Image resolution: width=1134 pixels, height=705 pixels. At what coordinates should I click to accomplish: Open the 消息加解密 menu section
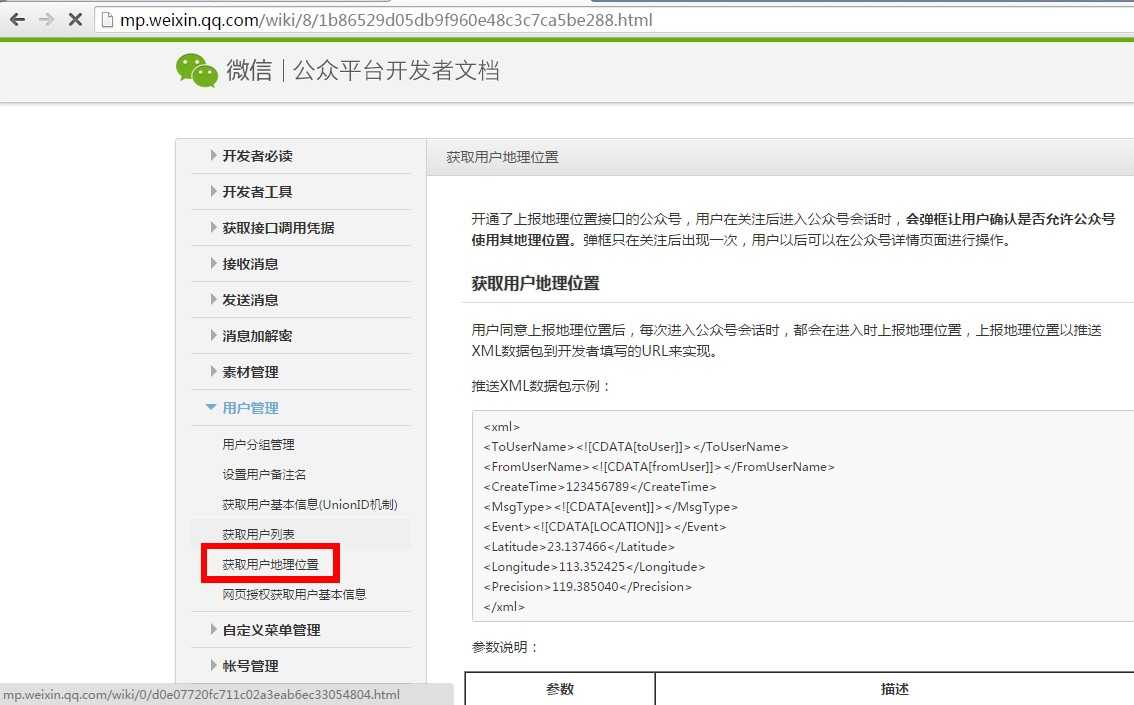[257, 336]
